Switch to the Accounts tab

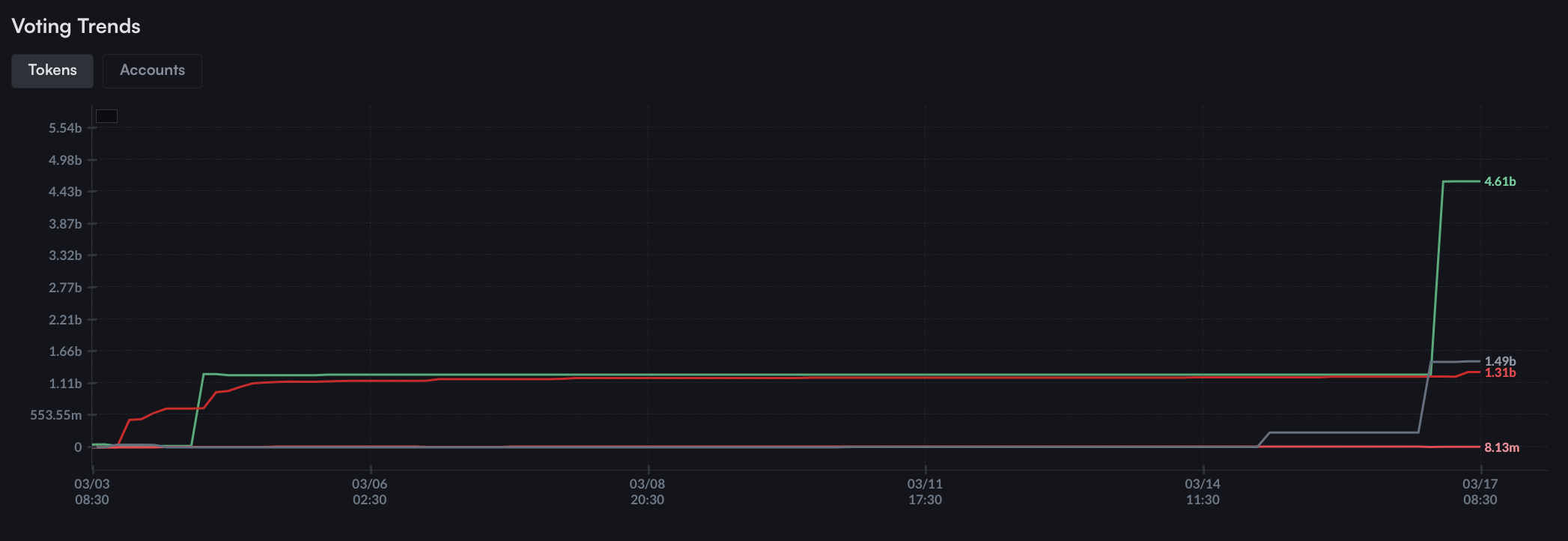(x=152, y=70)
